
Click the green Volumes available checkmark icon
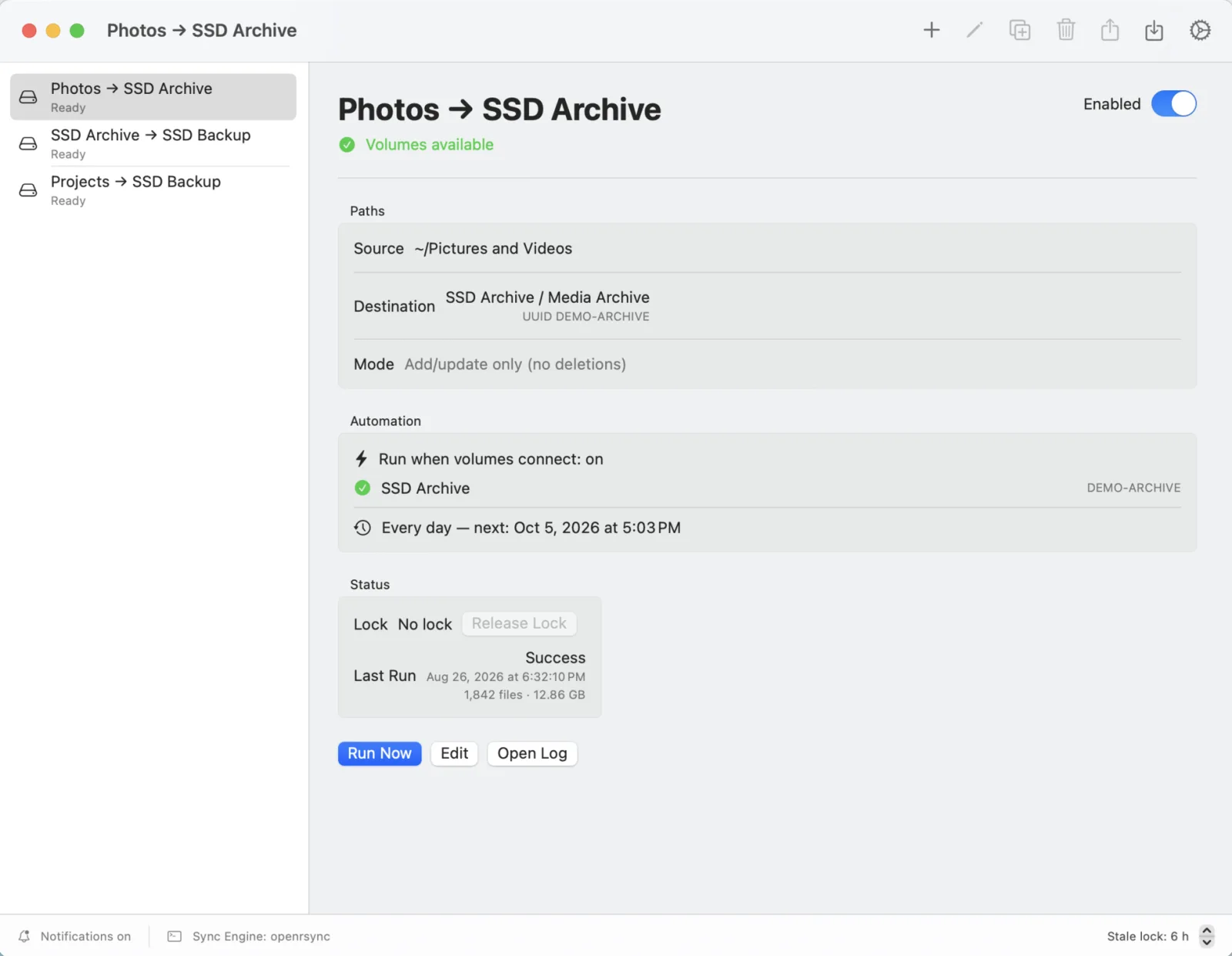(x=347, y=145)
